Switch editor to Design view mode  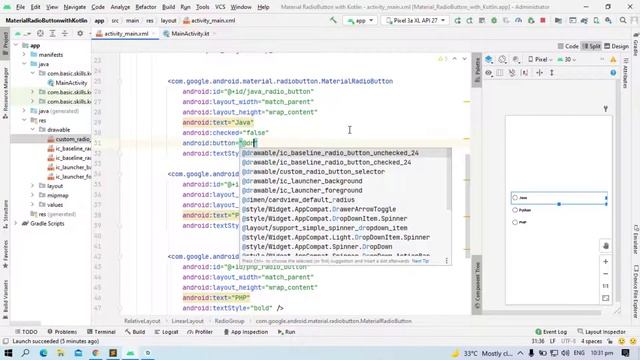coord(616,47)
